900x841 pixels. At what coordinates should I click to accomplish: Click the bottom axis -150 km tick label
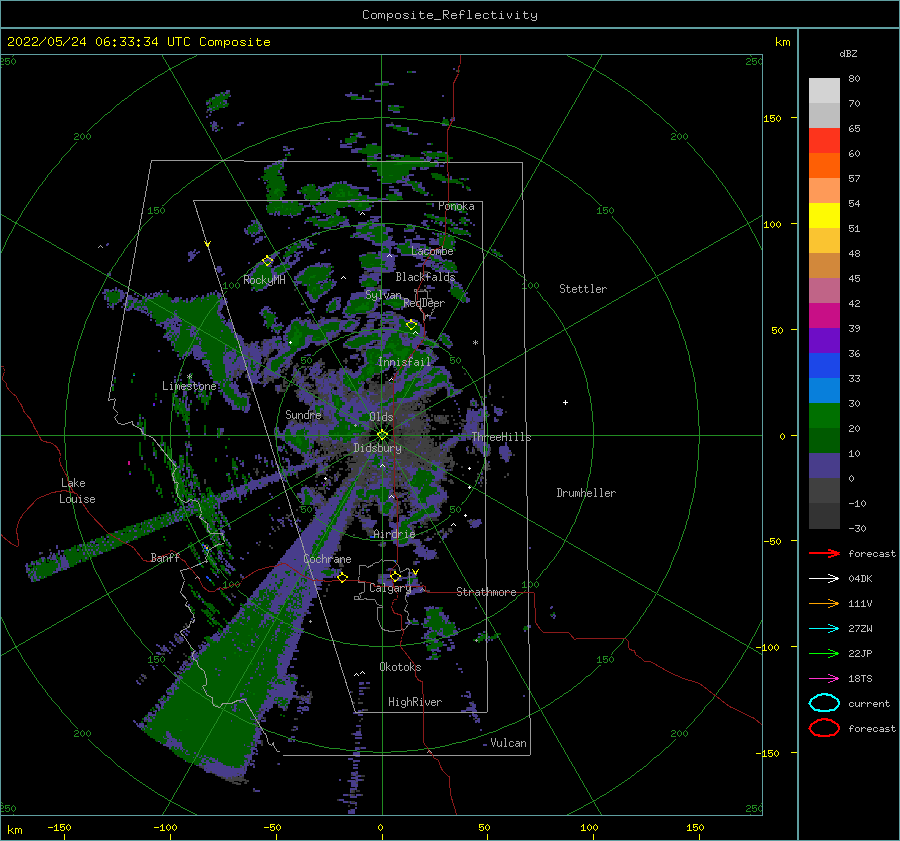point(59,827)
